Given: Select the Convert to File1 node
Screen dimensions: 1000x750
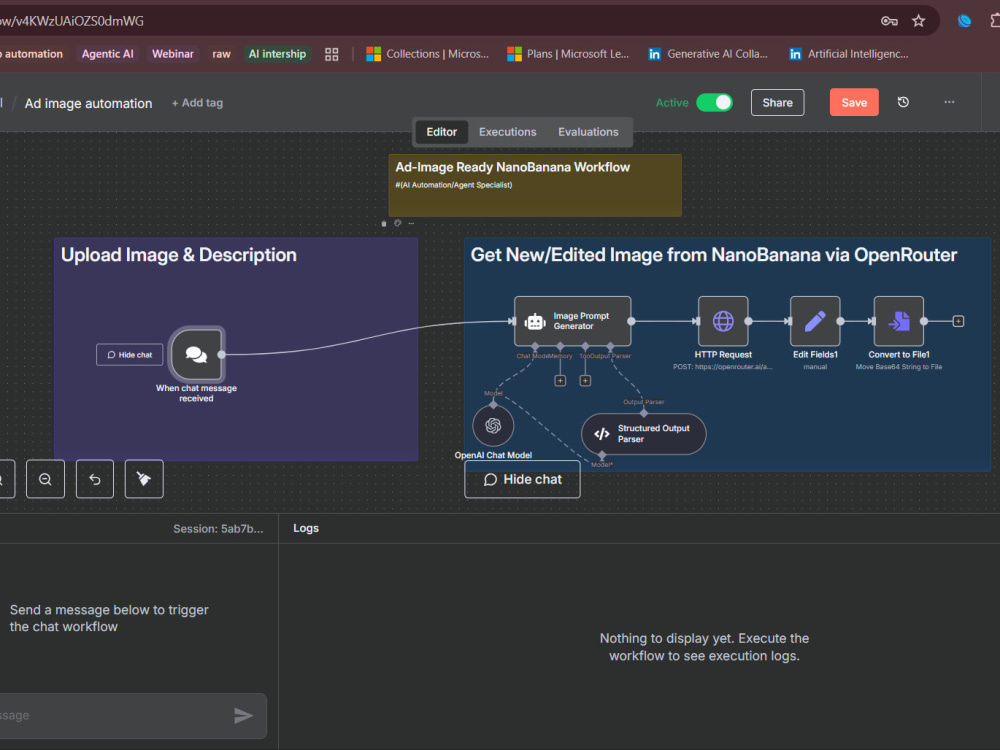Looking at the screenshot, I should click(899, 321).
